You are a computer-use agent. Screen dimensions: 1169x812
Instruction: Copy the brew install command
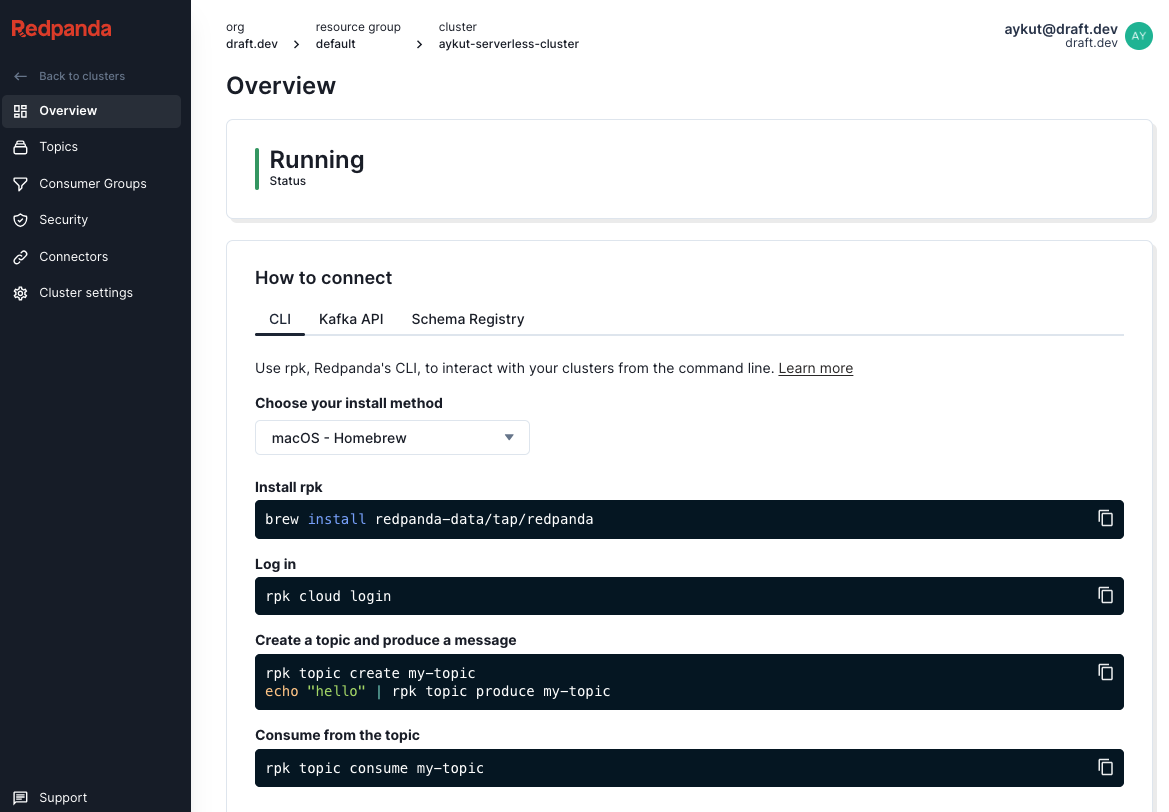(1105, 518)
